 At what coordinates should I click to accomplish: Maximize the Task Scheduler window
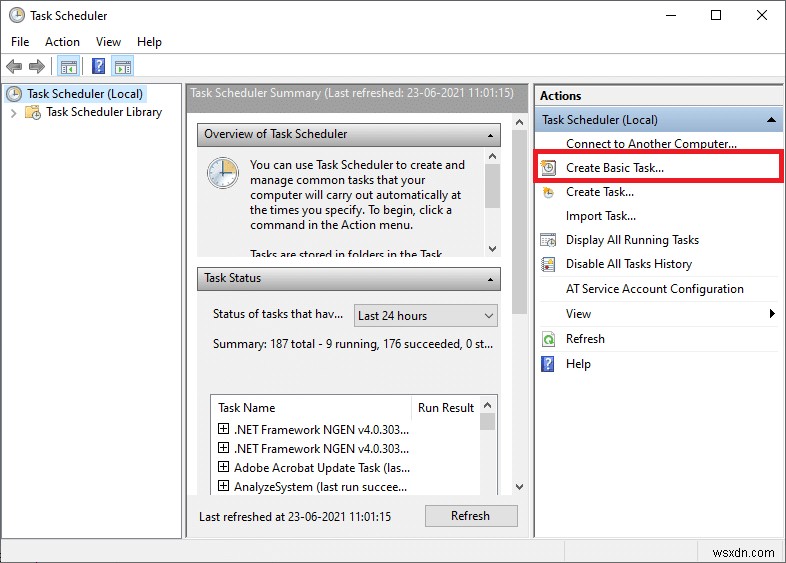pyautogui.click(x=716, y=16)
